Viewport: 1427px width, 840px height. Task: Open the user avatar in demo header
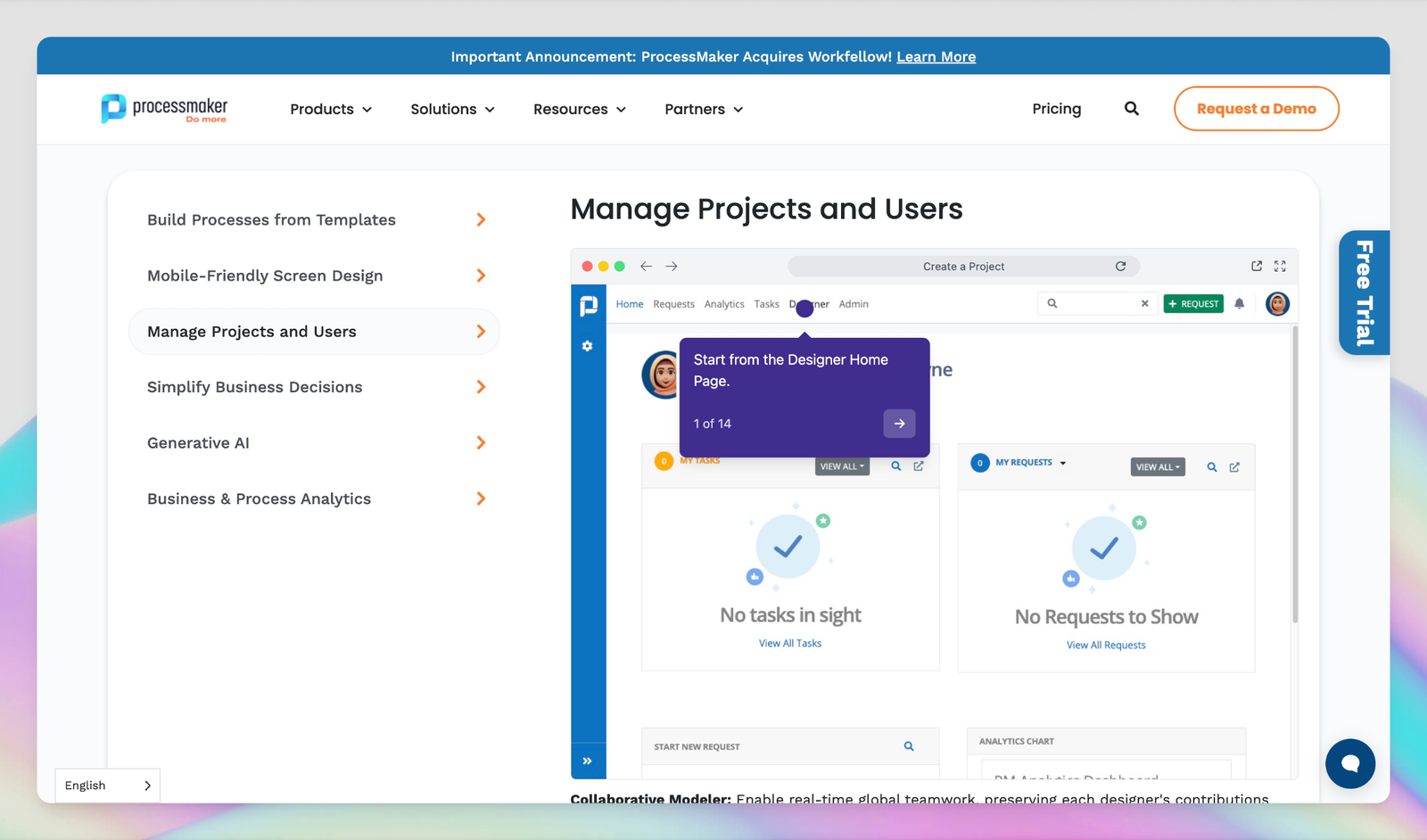(x=1277, y=304)
